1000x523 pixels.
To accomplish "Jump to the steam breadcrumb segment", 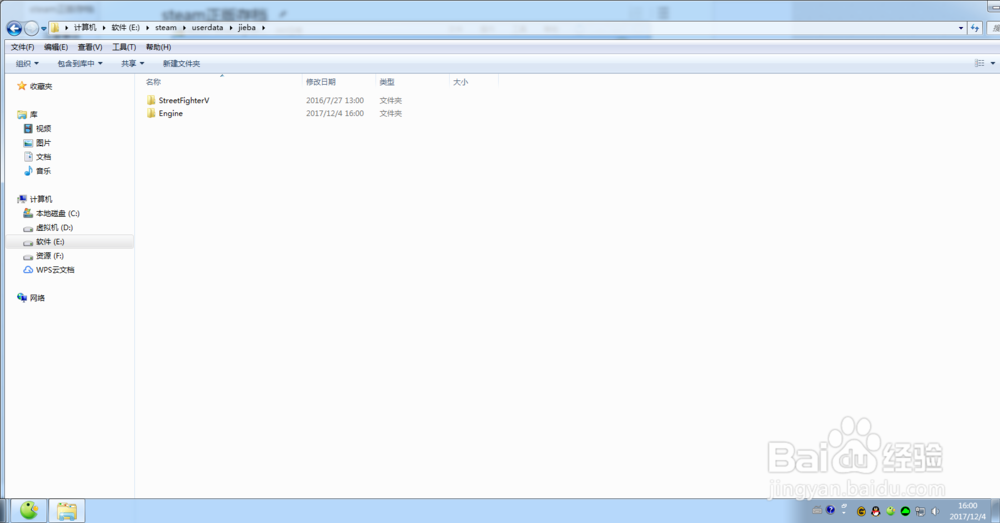I will [166, 28].
